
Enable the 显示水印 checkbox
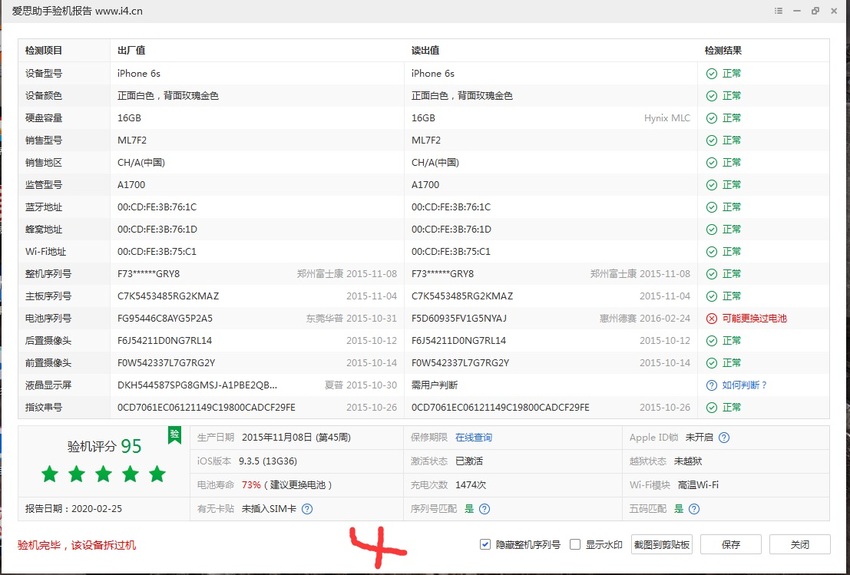coord(575,545)
